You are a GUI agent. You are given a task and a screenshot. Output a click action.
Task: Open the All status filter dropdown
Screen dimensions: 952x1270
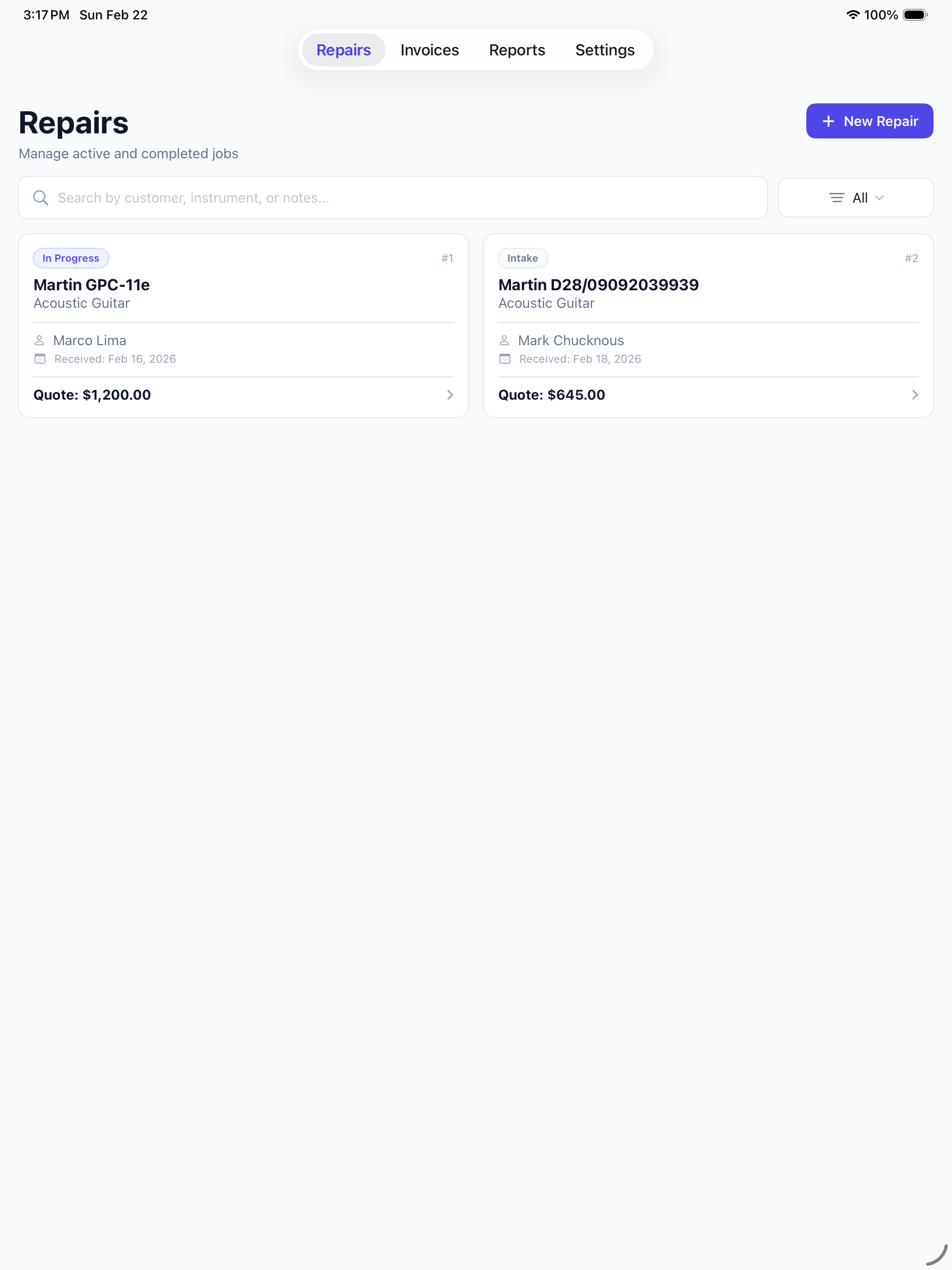[x=856, y=198]
